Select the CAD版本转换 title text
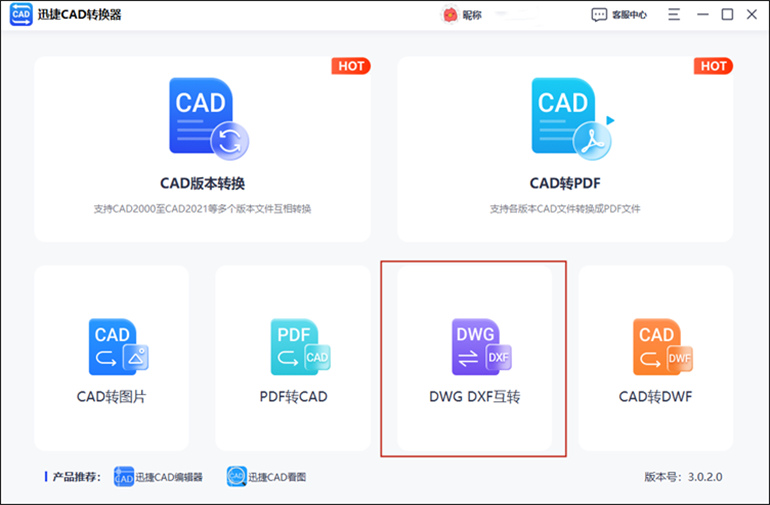This screenshot has width=770, height=505. point(202,183)
